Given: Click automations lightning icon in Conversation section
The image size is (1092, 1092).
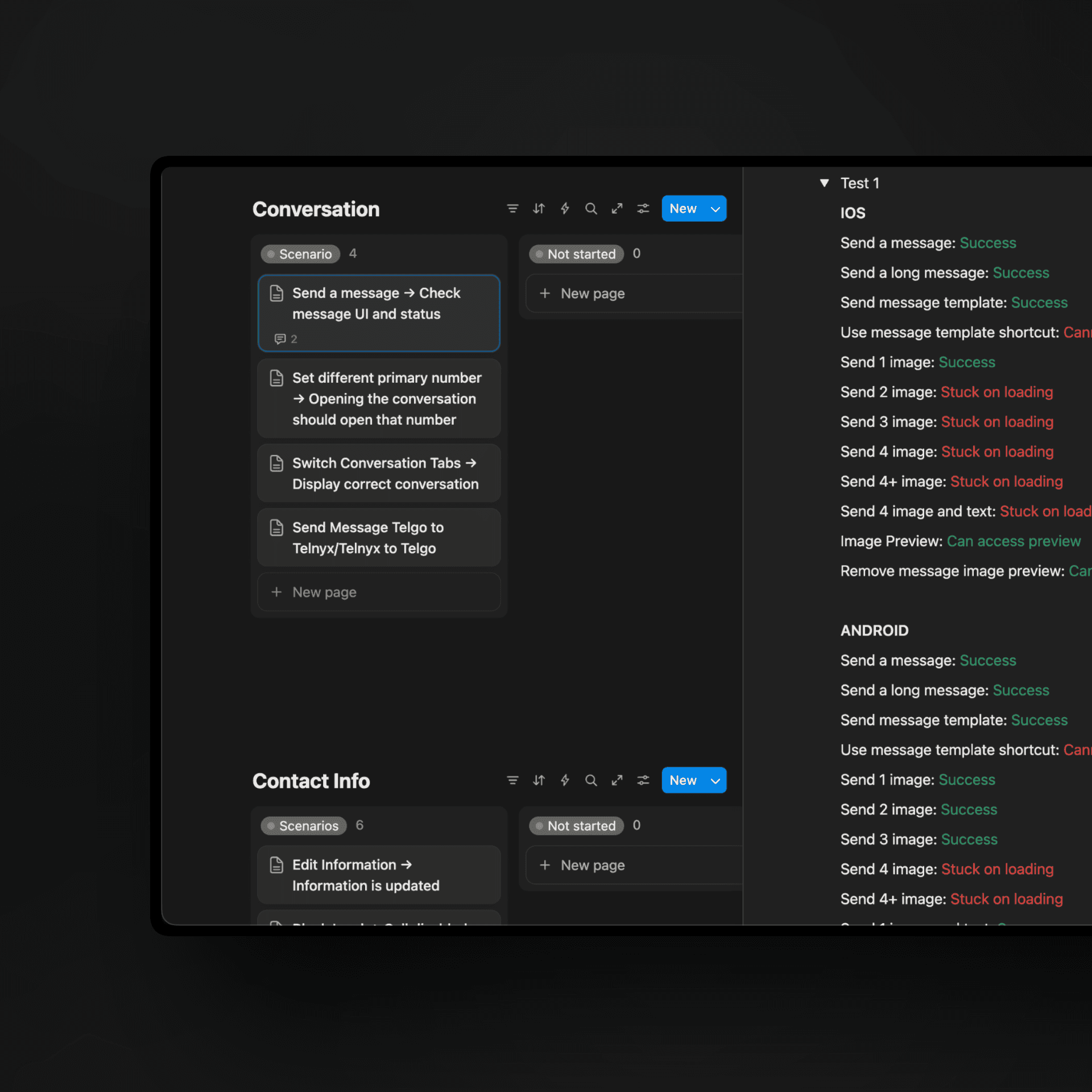Looking at the screenshot, I should [x=565, y=209].
